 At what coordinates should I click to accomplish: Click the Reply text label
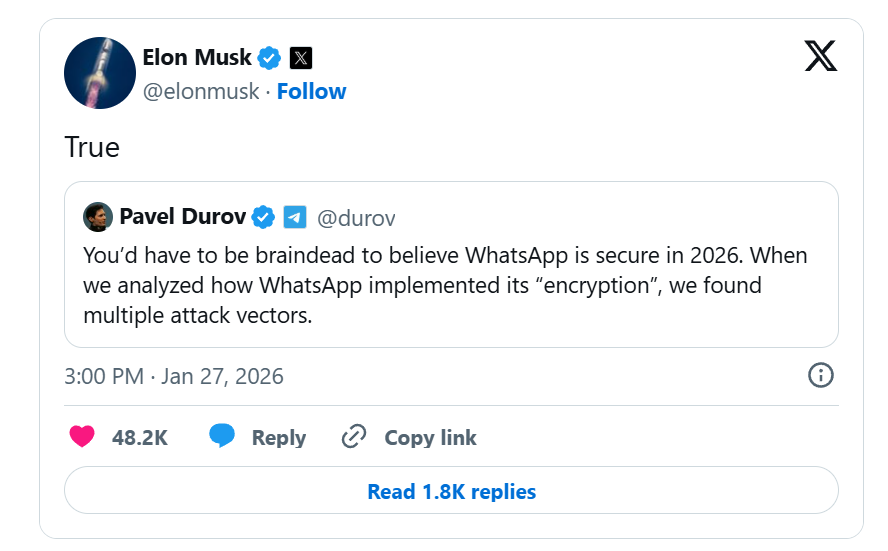(278, 438)
